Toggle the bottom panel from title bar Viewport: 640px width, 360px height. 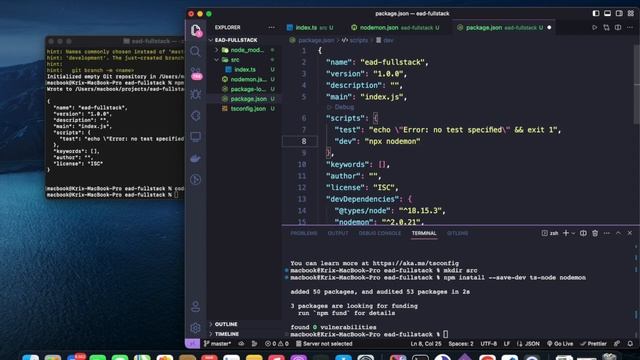(607, 13)
